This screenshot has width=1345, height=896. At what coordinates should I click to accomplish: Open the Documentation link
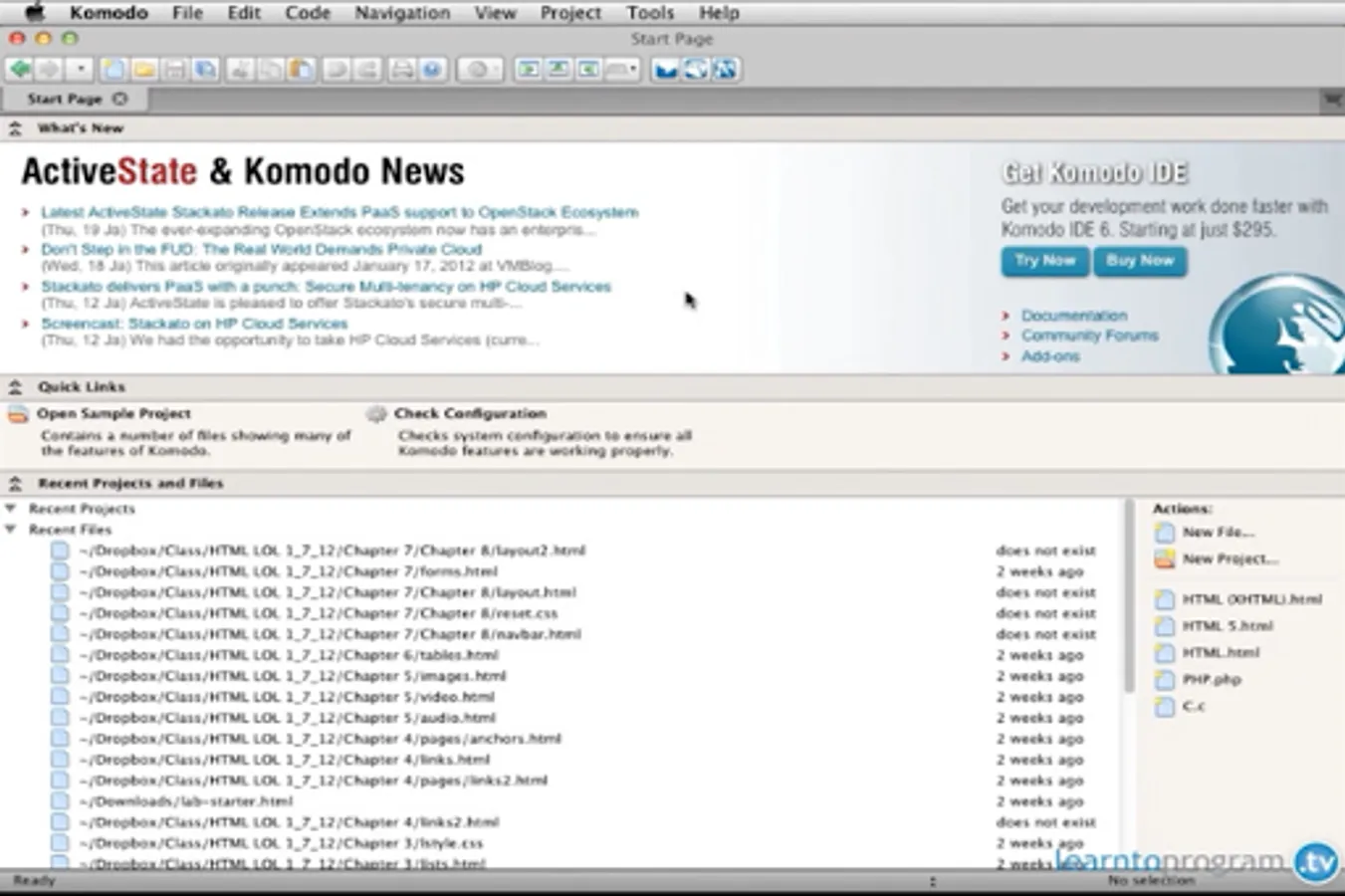1074,316
